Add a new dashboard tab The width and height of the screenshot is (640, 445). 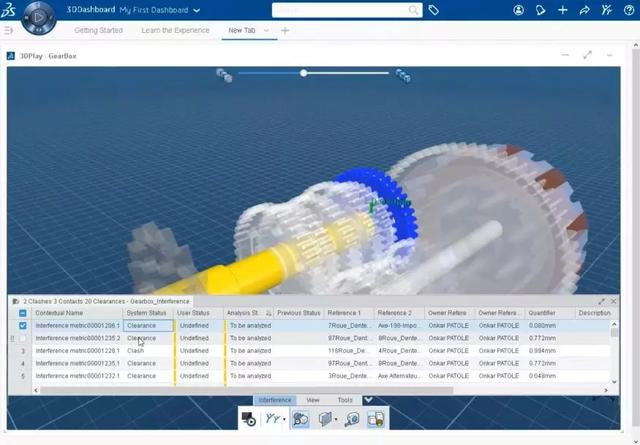(285, 31)
